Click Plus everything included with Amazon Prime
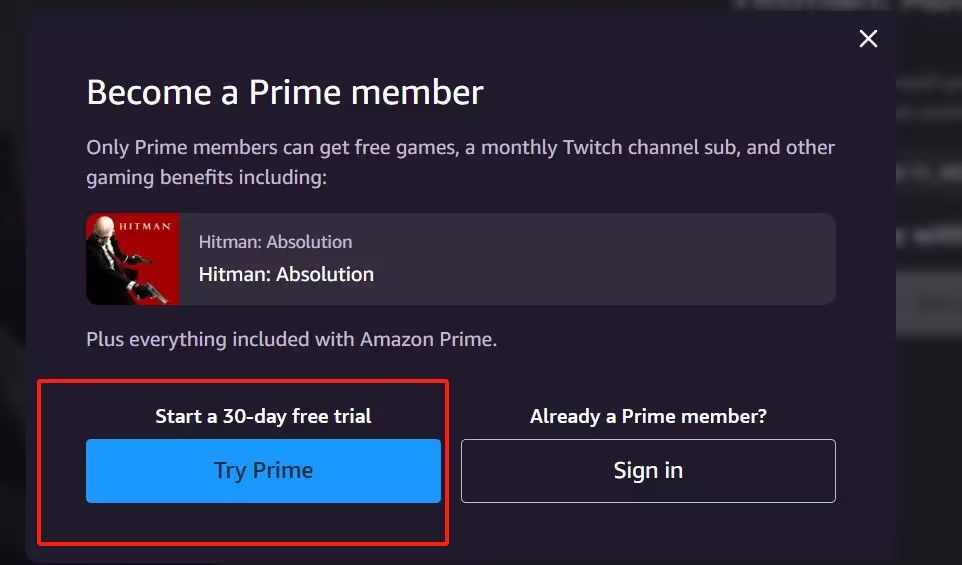The width and height of the screenshot is (962, 565). click(291, 339)
